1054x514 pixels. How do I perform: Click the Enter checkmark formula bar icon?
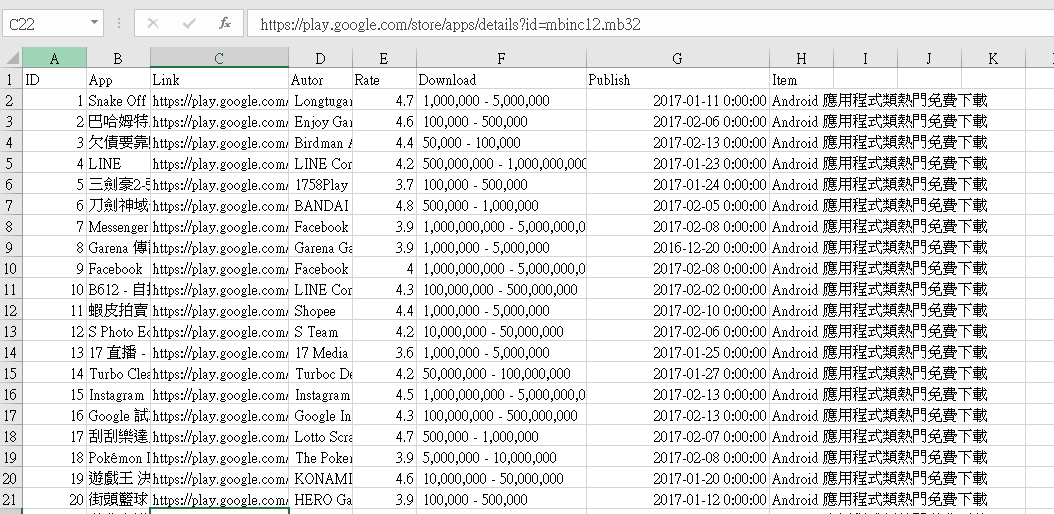click(x=189, y=24)
